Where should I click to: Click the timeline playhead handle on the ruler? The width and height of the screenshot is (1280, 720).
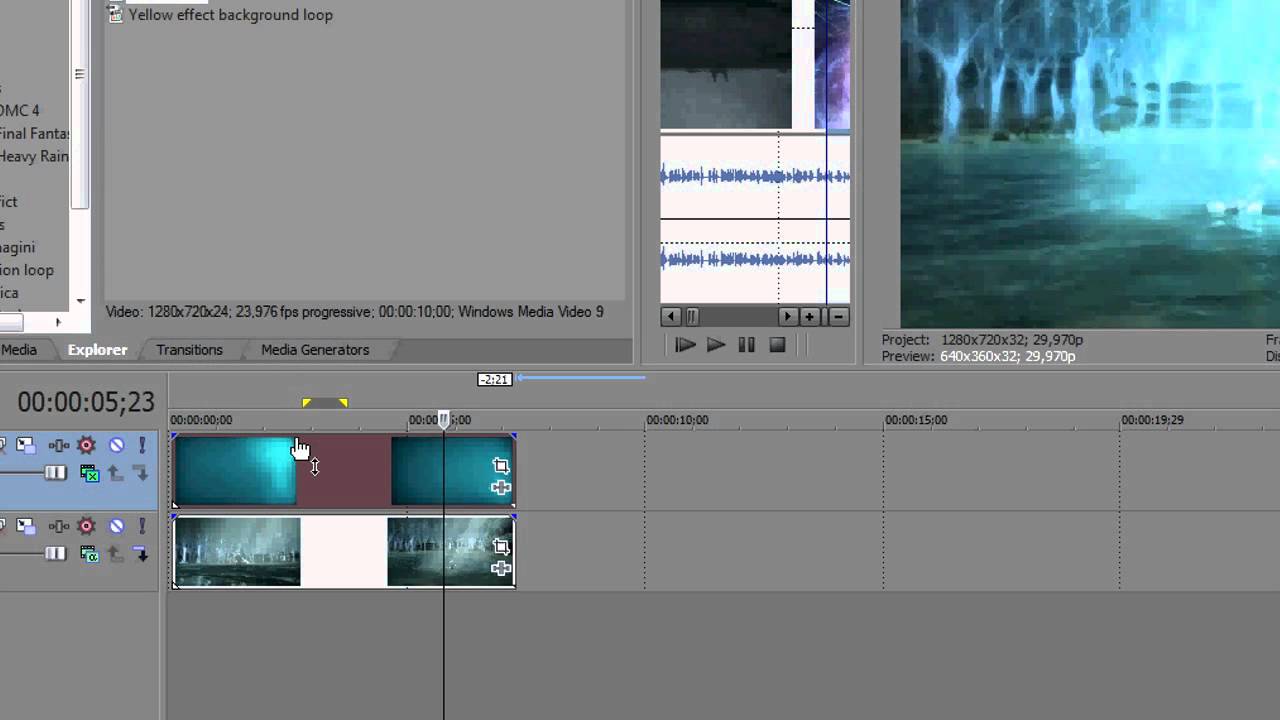[444, 421]
